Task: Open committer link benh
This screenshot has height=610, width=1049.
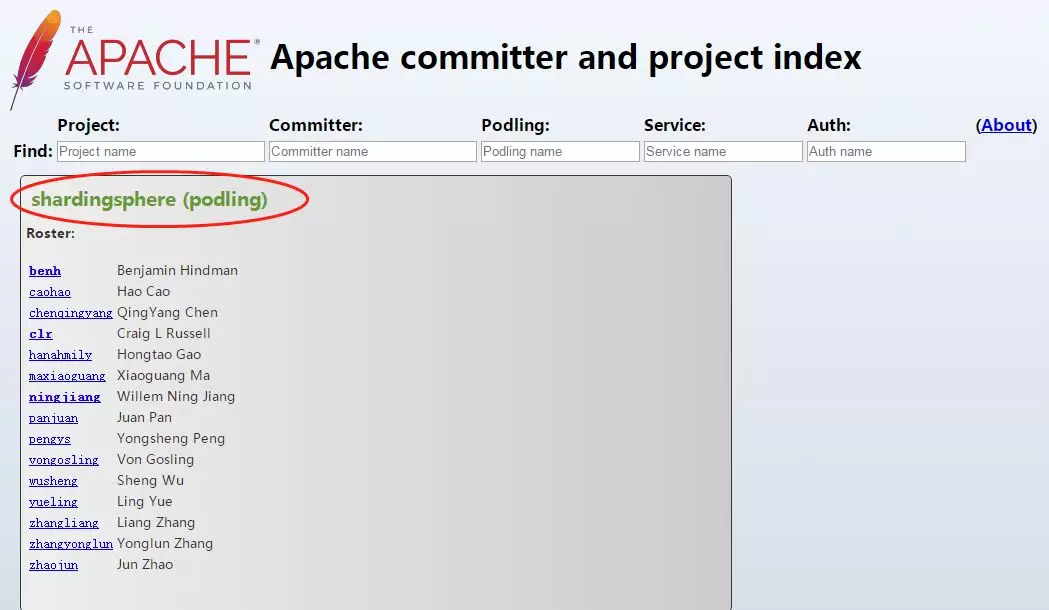Action: tap(45, 271)
